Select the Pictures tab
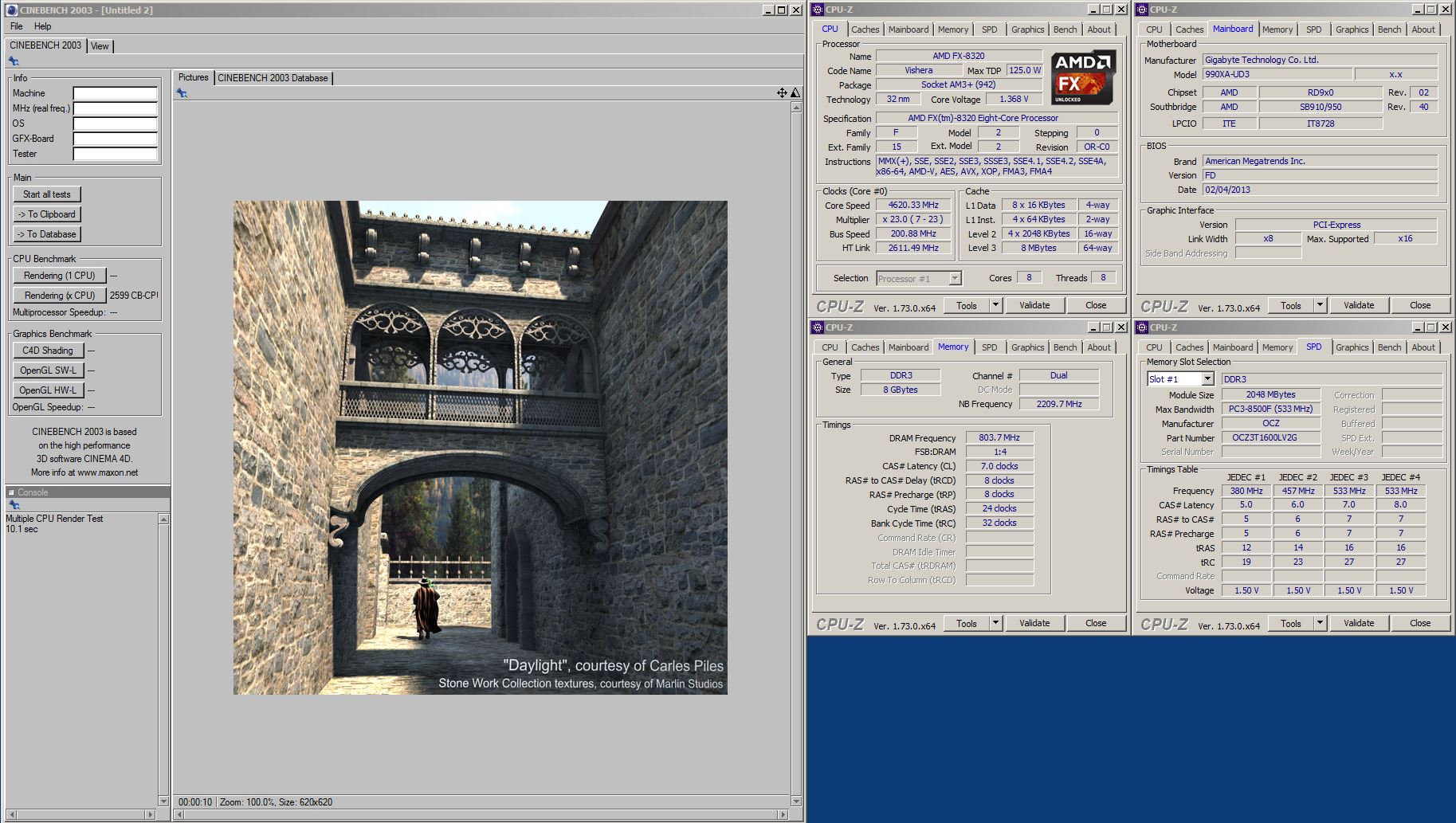Viewport: 1456px width, 823px height. point(193,77)
